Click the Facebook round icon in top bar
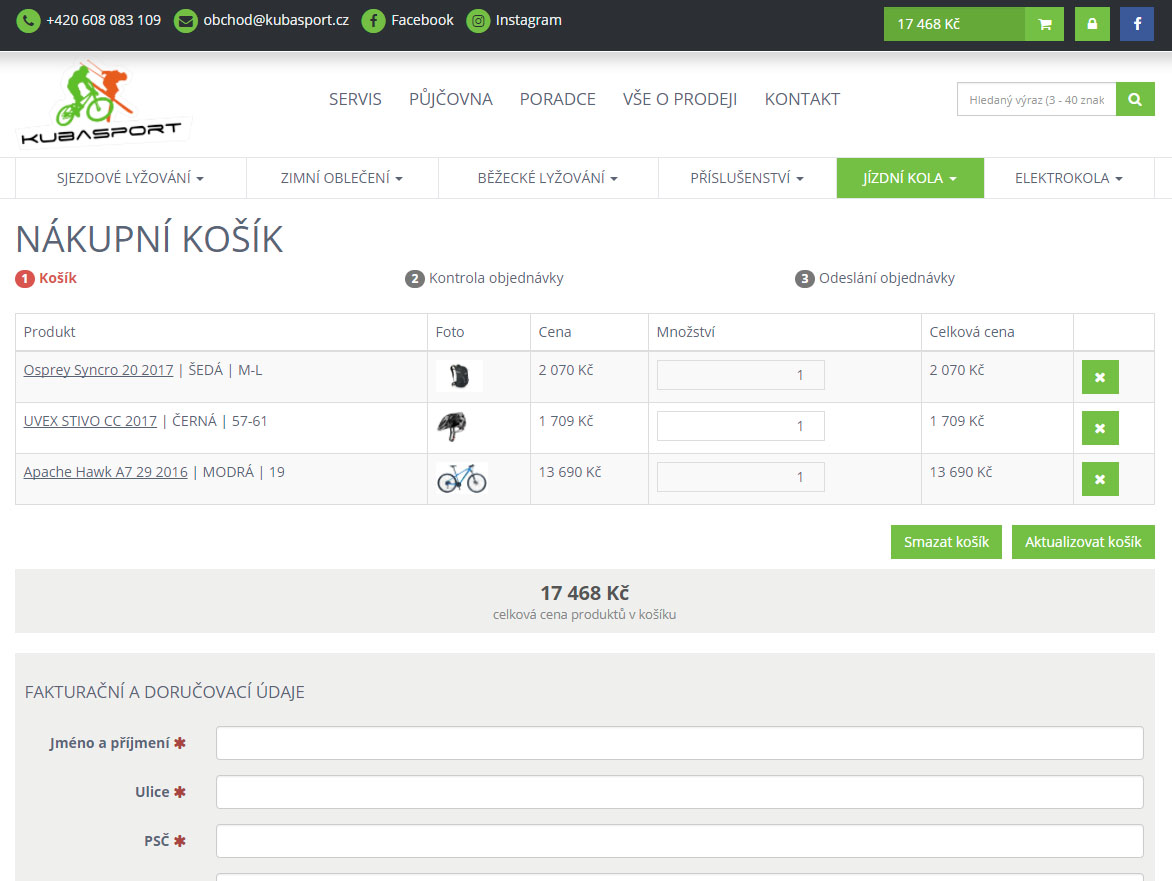Screen dimensions: 1172x881 tap(373, 21)
